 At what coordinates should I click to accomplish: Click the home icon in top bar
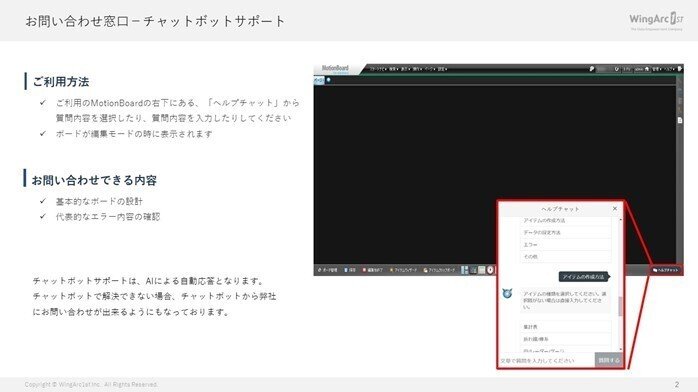point(647,69)
